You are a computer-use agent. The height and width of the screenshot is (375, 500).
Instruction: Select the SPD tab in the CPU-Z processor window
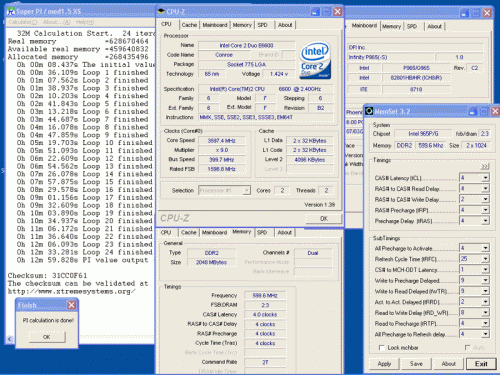pyautogui.click(x=263, y=25)
